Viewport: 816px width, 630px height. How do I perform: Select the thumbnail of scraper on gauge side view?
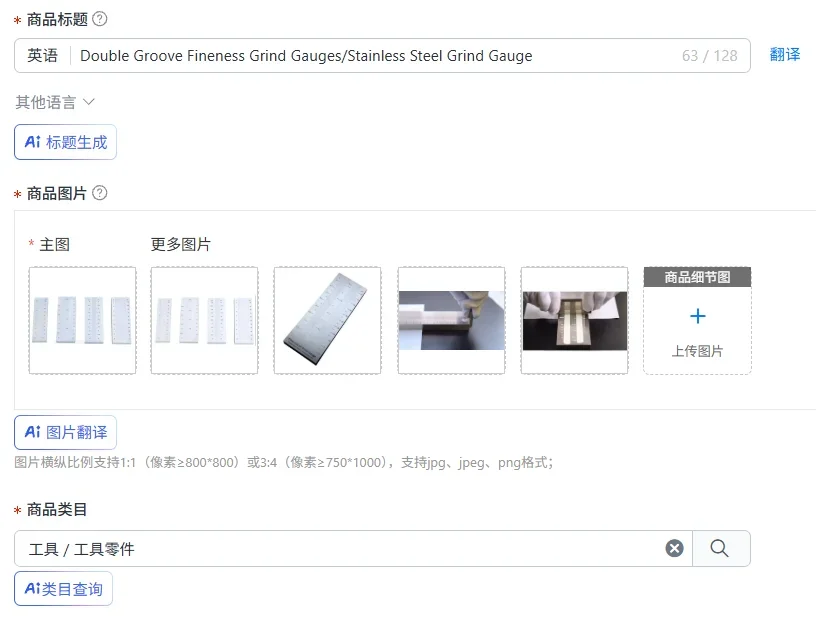pos(451,320)
